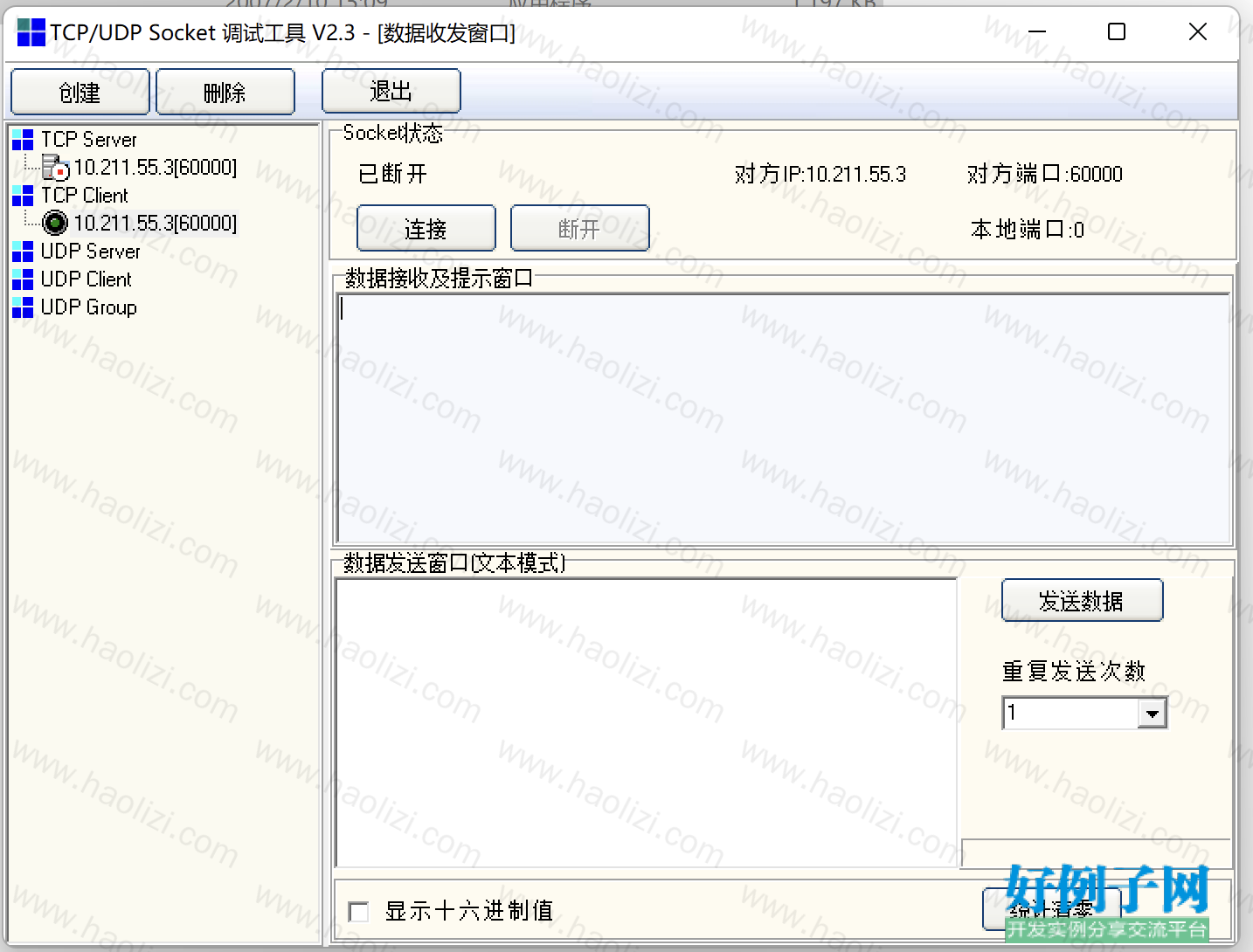Close the Socket tool window
The width and height of the screenshot is (1253, 952).
point(1198,32)
